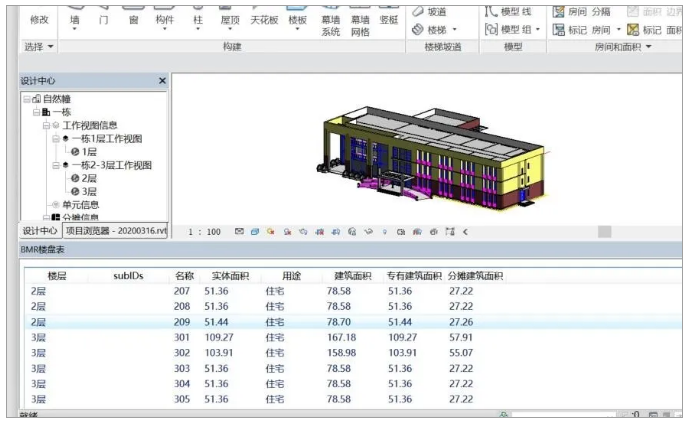Image resolution: width=690 pixels, height=423 pixels.
Task: Select row 301 with area 109.27
Action: pos(352,338)
